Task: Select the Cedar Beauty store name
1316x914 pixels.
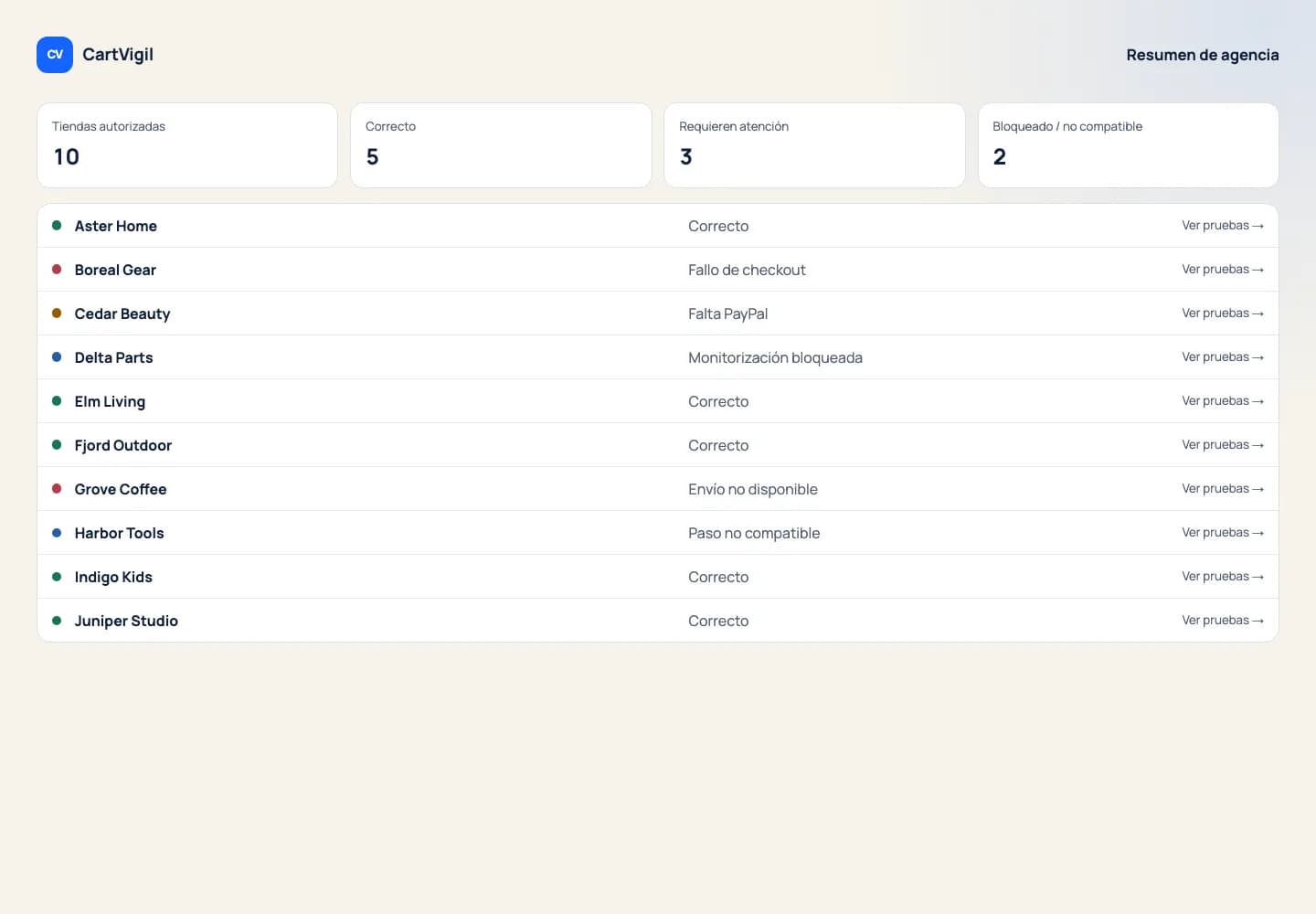Action: [x=122, y=314]
